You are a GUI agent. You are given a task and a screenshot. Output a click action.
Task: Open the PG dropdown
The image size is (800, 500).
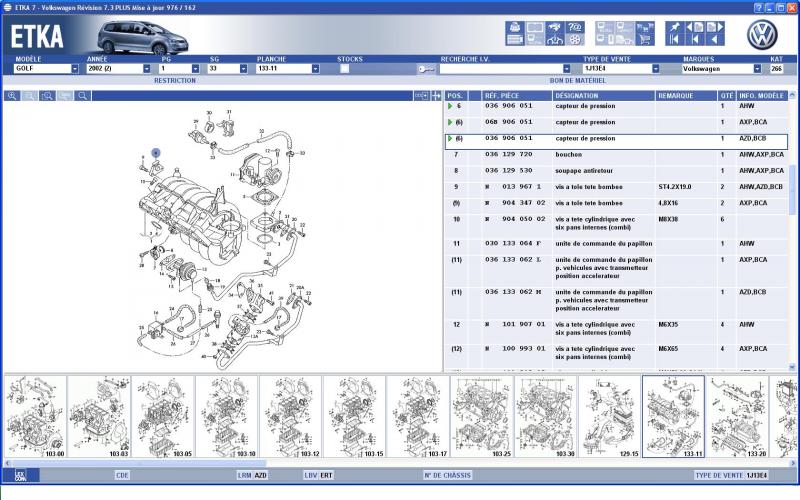pos(195,69)
